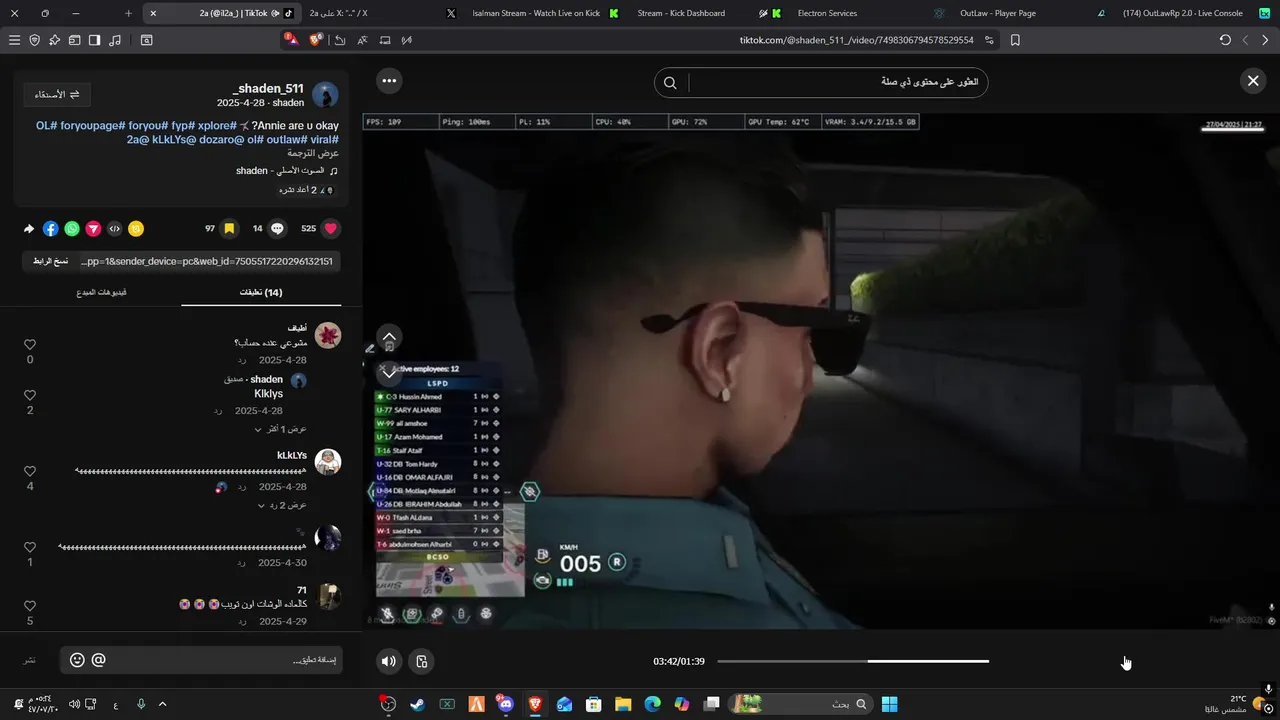This screenshot has width=1280, height=720.
Task: Click the search magnifier icon
Action: (x=670, y=82)
